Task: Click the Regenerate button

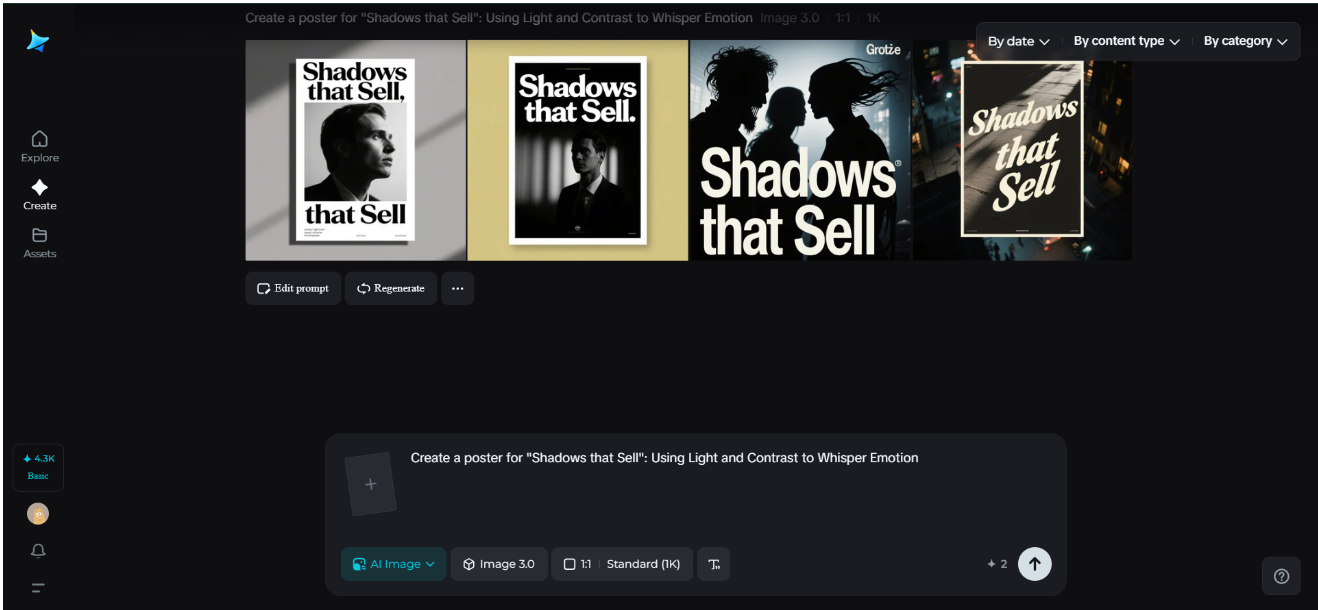Action: pyautogui.click(x=391, y=288)
